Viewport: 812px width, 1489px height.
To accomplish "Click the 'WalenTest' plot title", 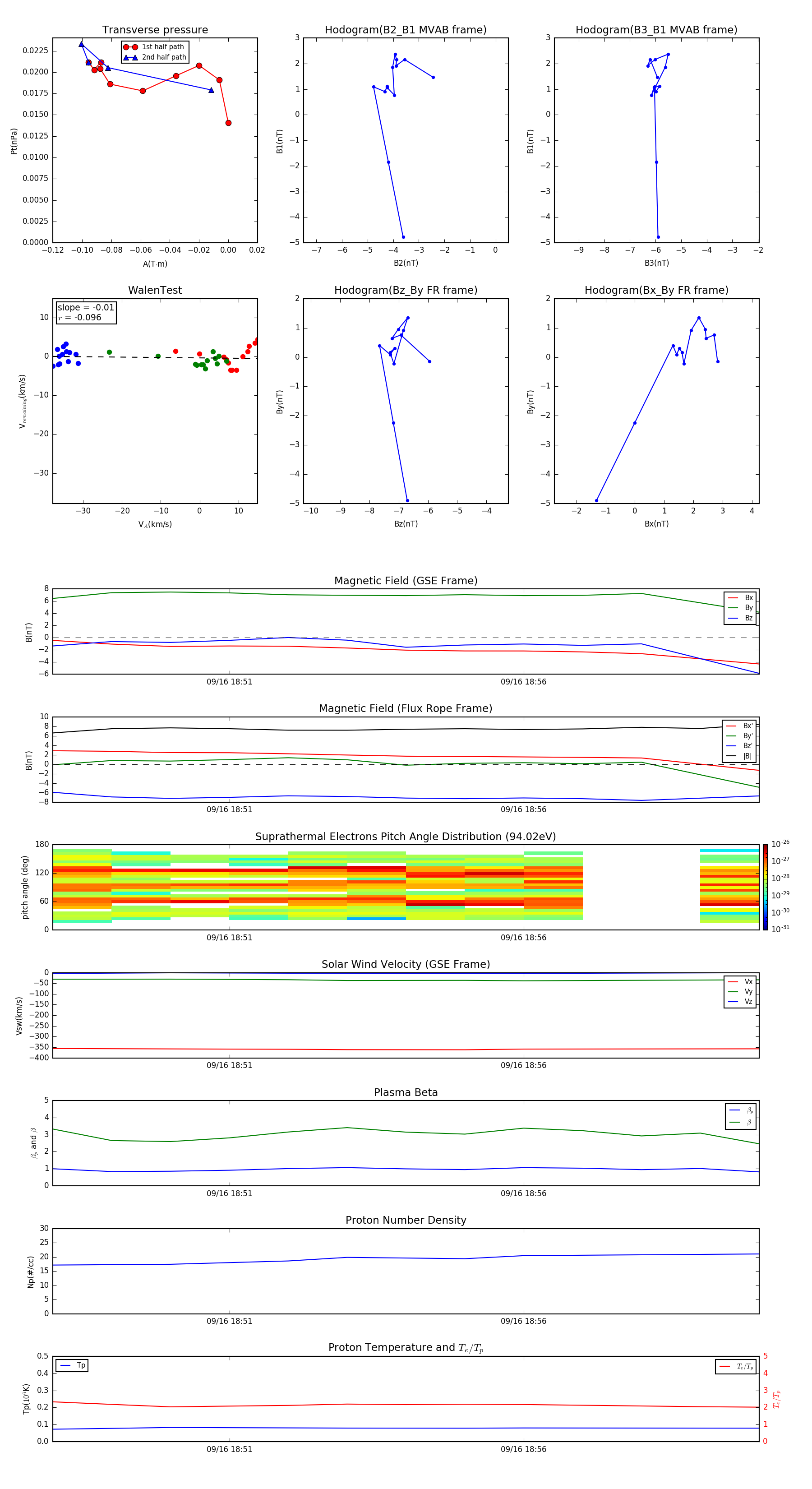I will click(155, 290).
